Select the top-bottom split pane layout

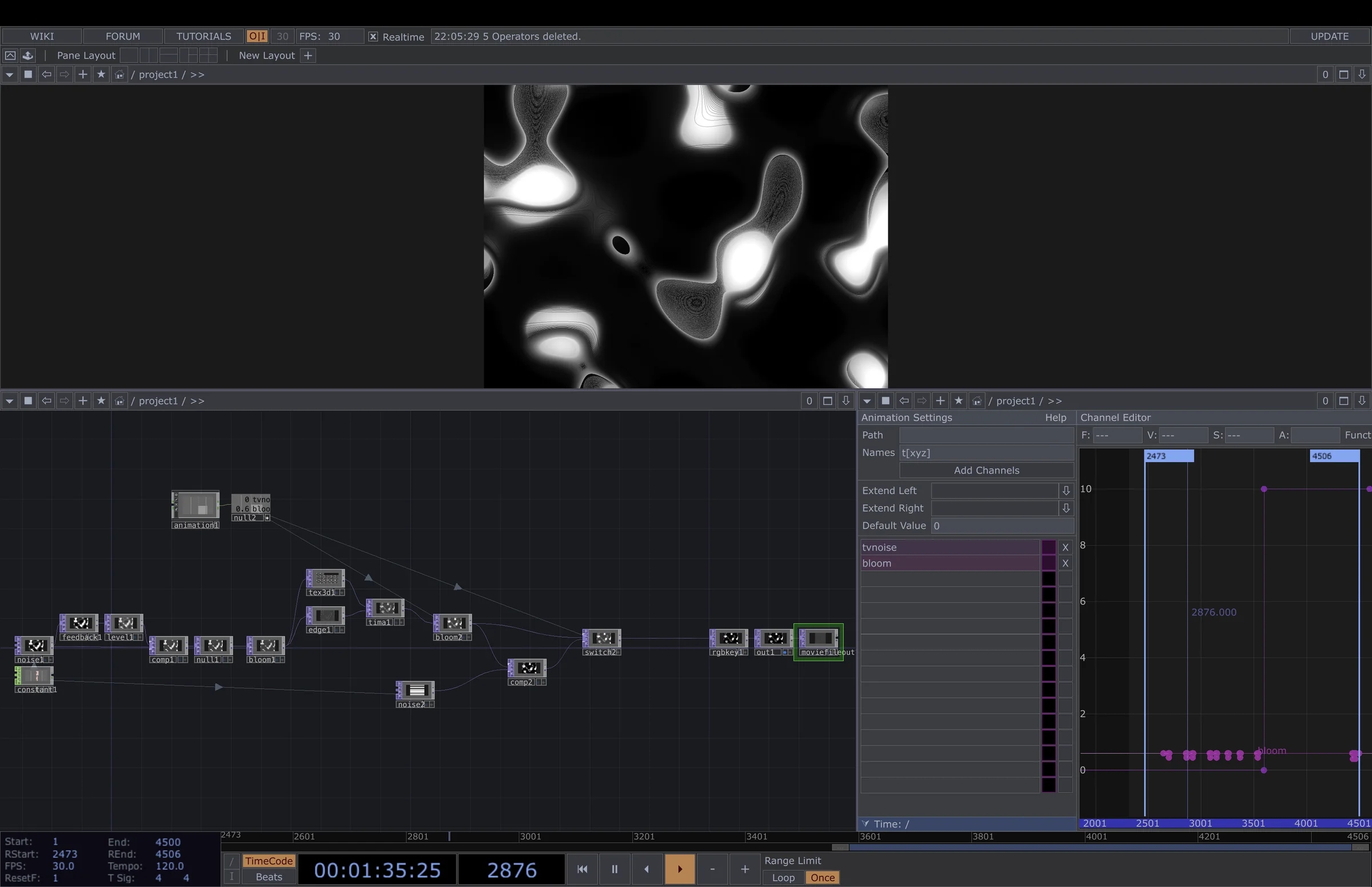coord(169,55)
